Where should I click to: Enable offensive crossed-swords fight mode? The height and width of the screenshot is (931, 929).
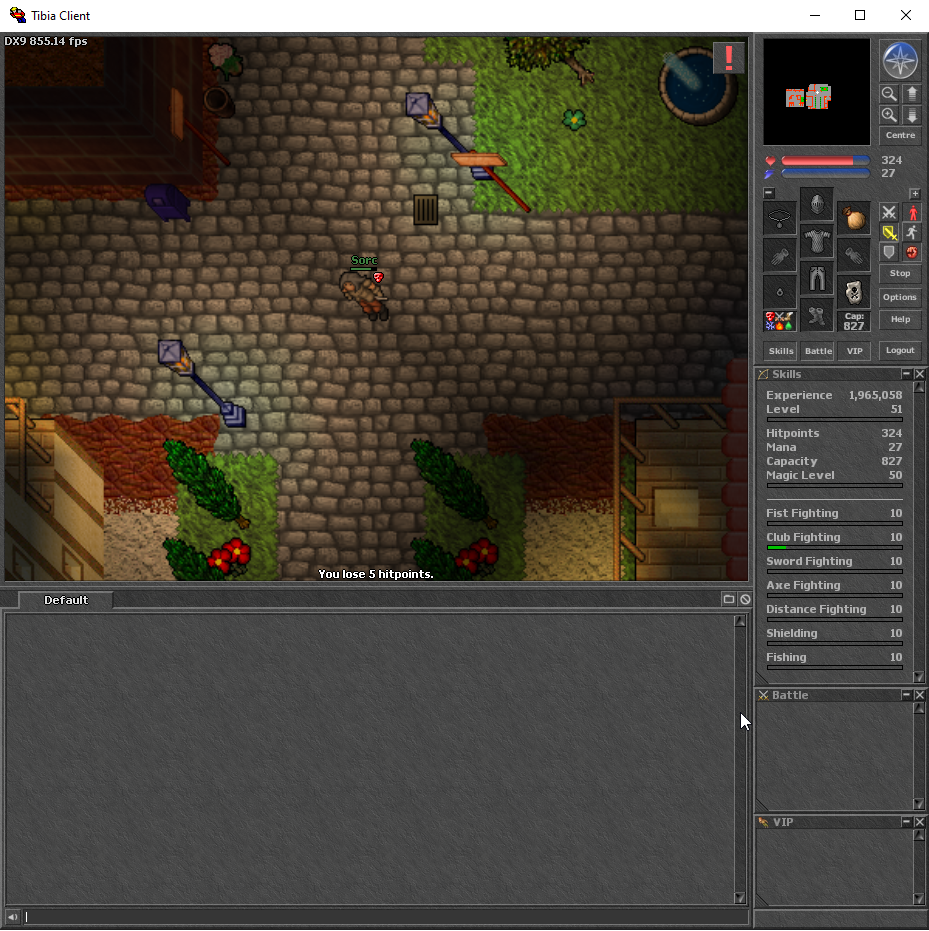(x=889, y=212)
